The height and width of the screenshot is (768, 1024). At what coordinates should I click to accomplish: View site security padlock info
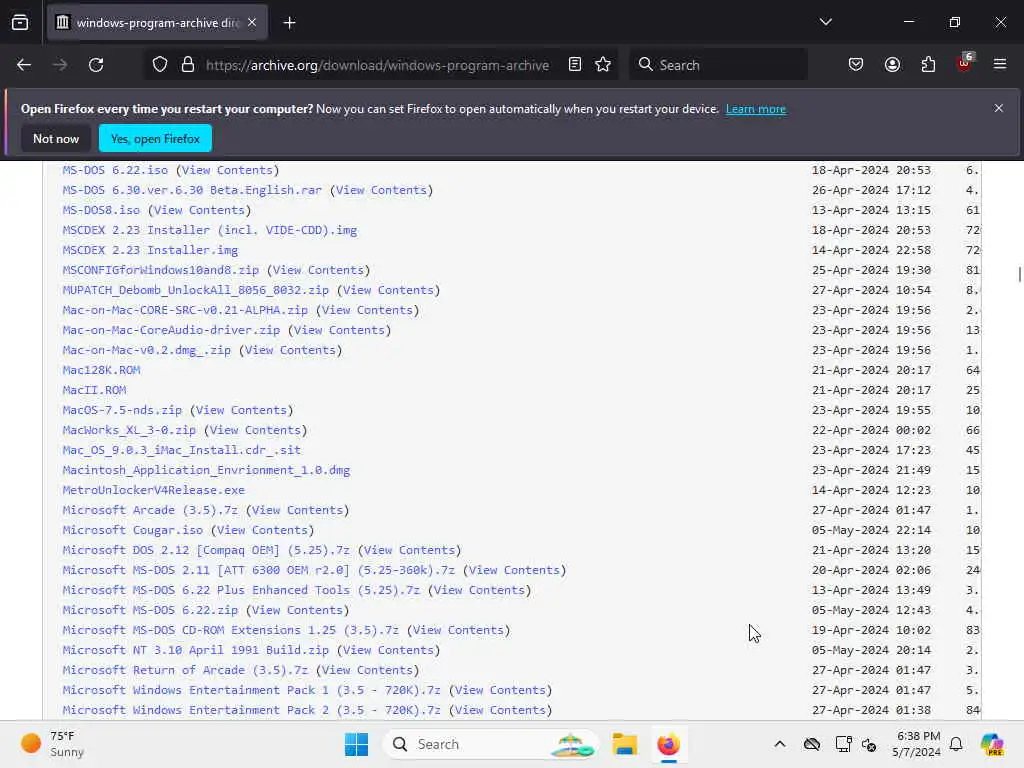tap(188, 65)
